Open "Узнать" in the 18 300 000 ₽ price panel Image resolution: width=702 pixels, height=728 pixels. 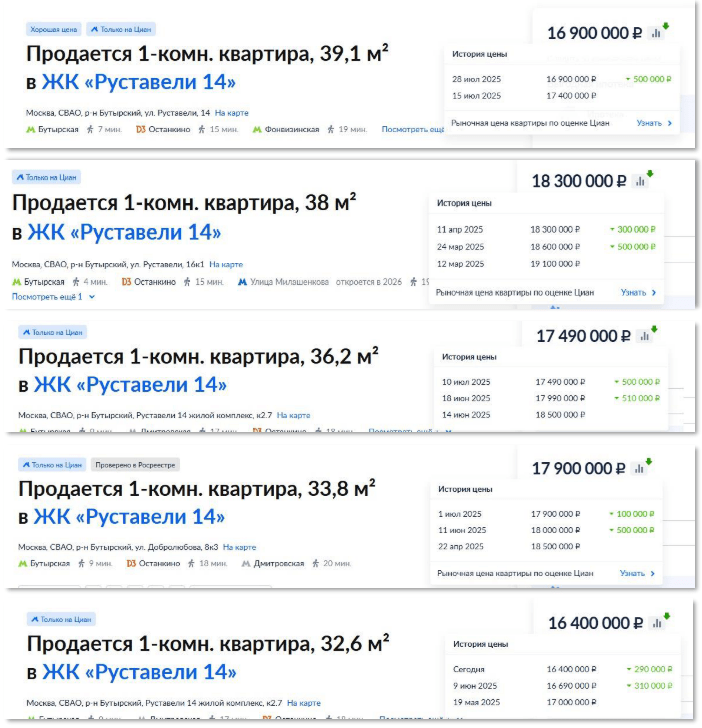(x=638, y=293)
